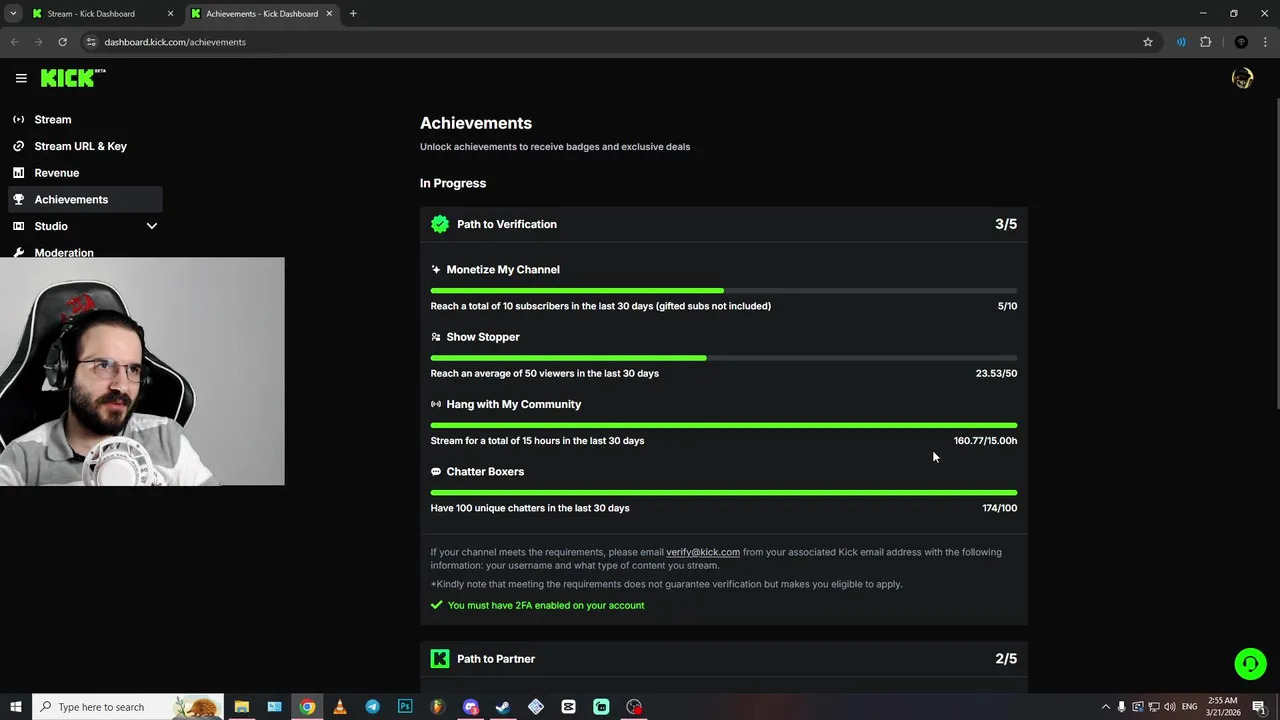Screen dimensions: 1280x720
Task: Open the tab search dropdown
Action: pos(13,14)
